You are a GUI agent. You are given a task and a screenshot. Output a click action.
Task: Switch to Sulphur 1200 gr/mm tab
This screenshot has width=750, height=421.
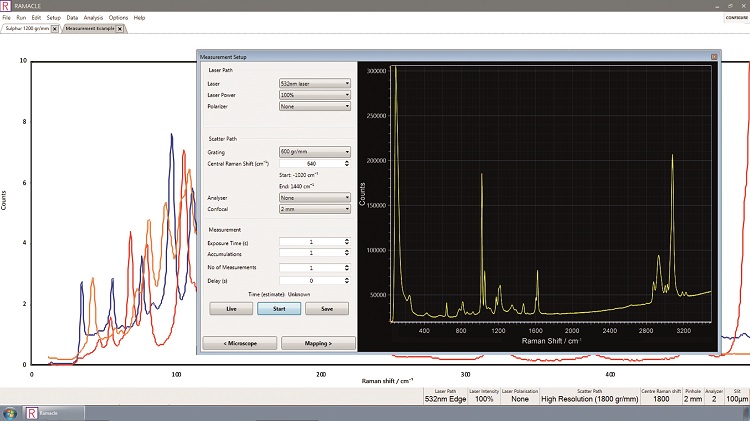(x=27, y=29)
